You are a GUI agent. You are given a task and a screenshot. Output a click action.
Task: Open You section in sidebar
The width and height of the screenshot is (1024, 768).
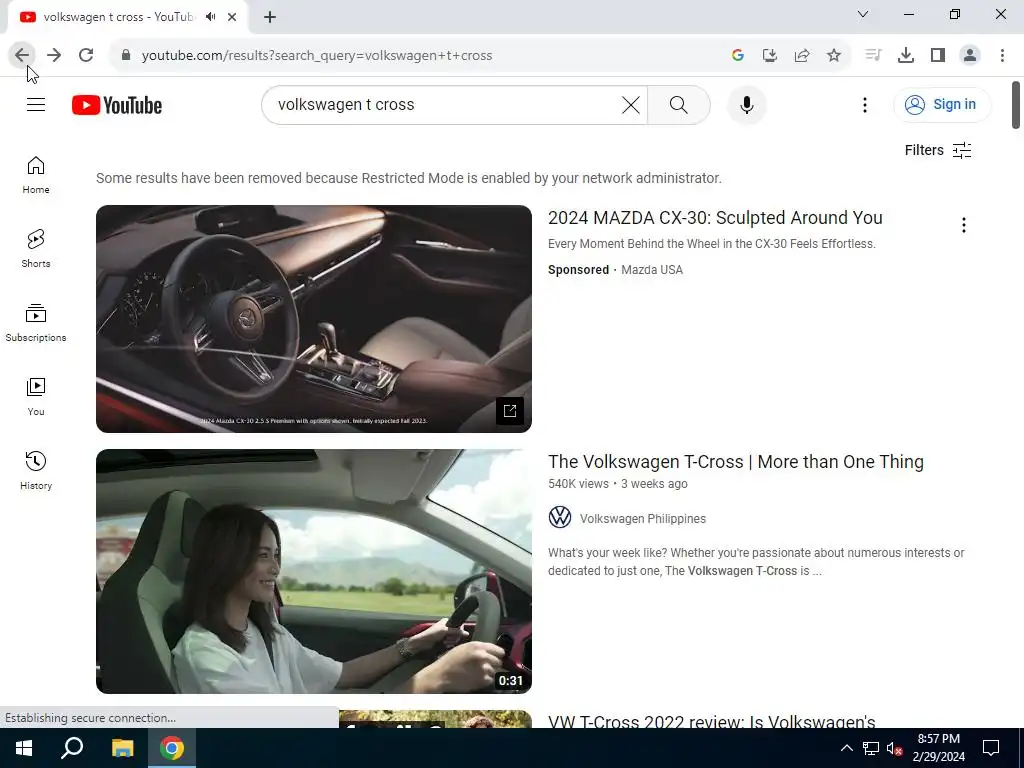[36, 396]
